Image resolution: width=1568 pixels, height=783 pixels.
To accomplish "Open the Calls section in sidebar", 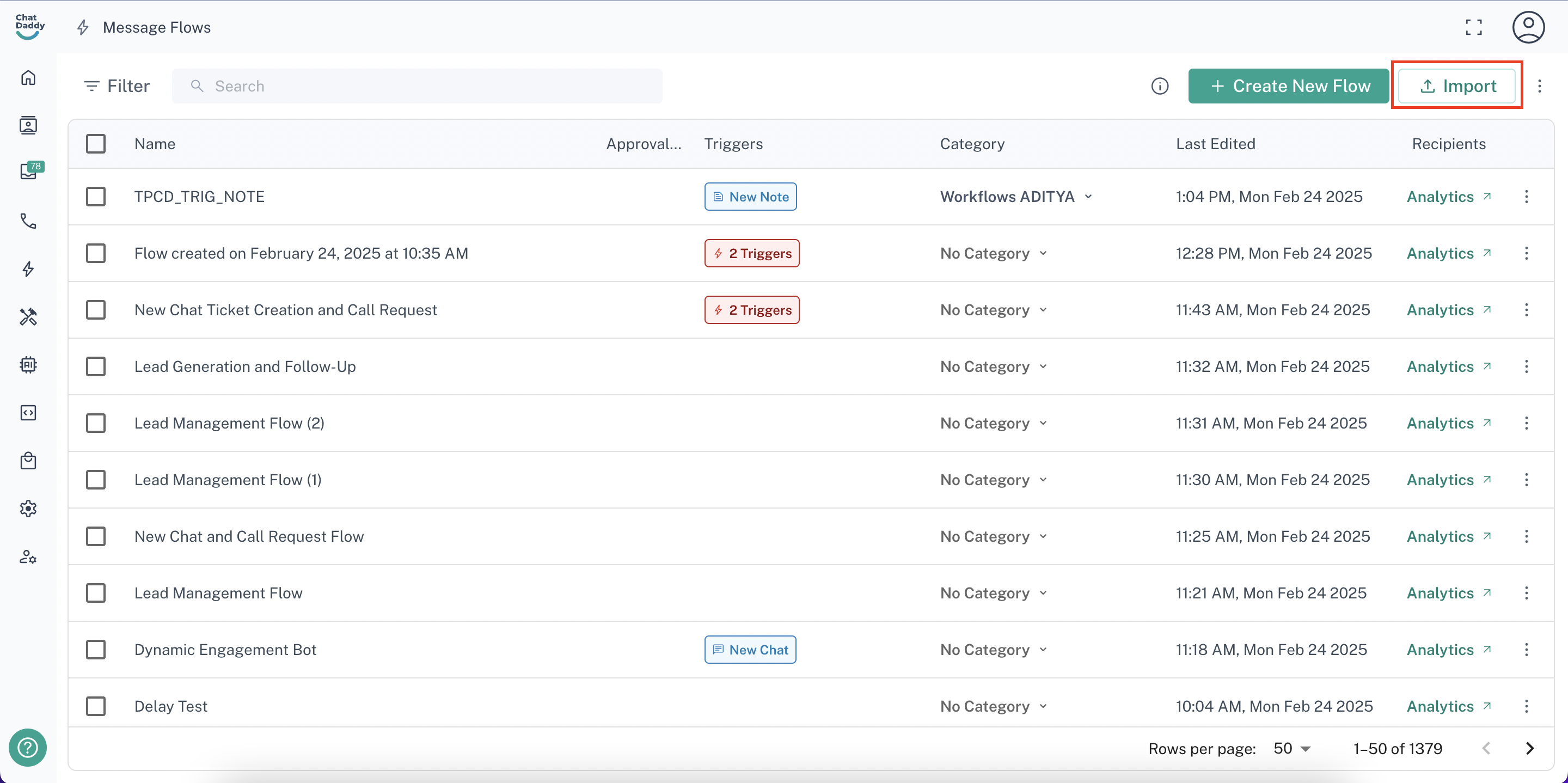I will pos(29,221).
